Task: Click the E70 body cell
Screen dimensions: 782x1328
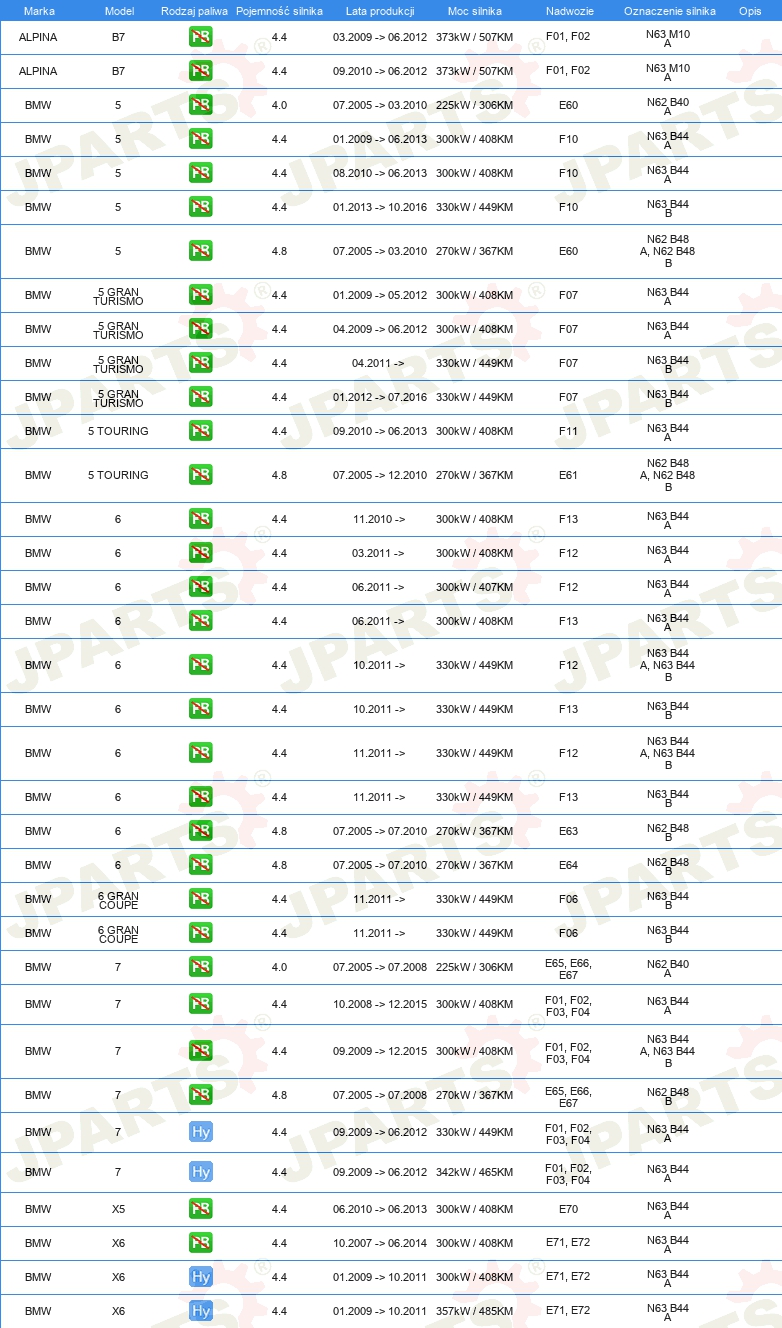Action: [x=568, y=1210]
